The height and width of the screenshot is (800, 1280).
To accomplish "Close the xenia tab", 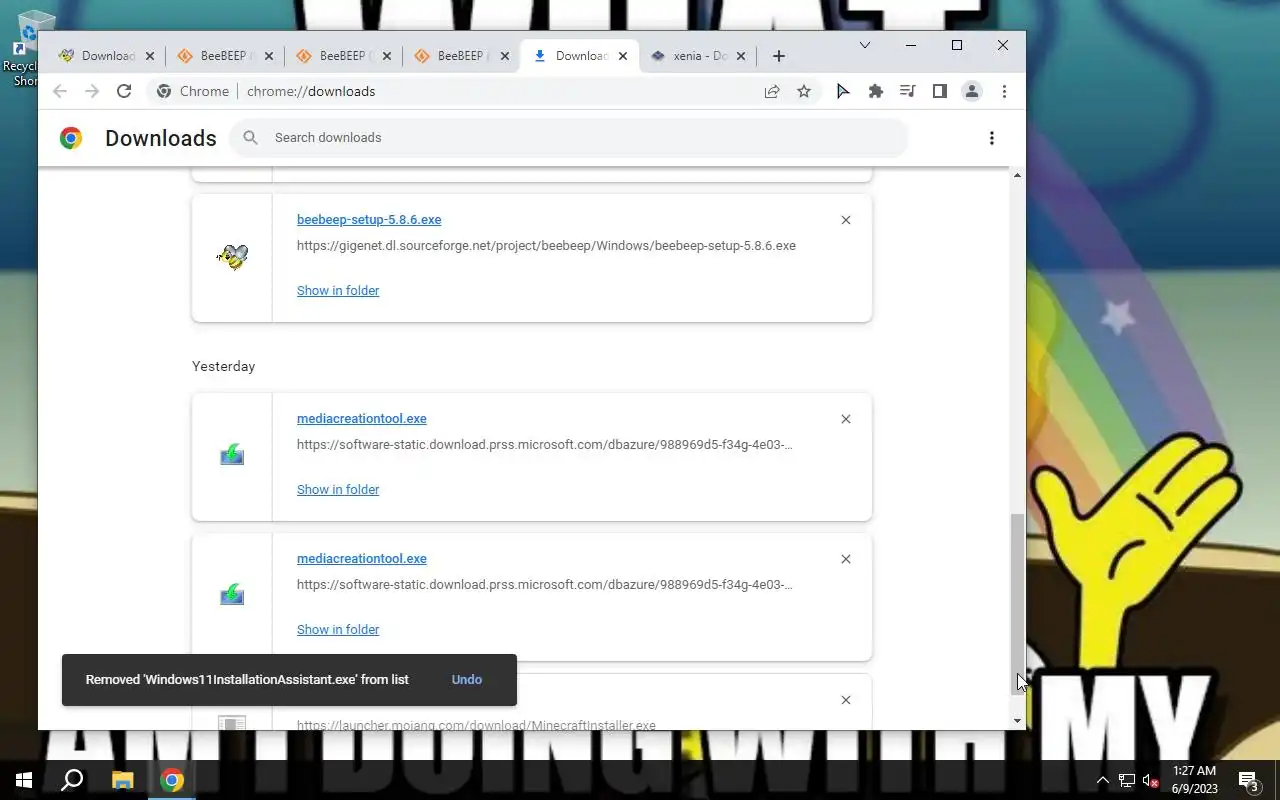I will [741, 56].
